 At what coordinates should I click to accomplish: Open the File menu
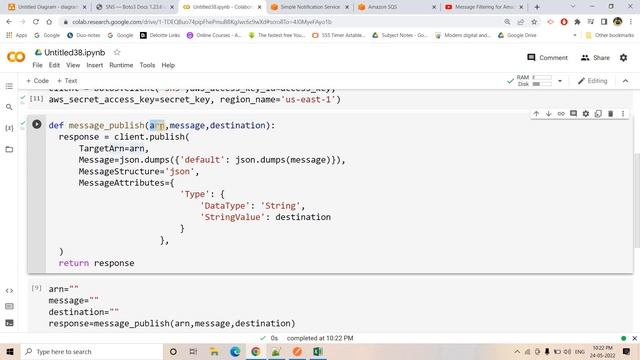coord(37,65)
